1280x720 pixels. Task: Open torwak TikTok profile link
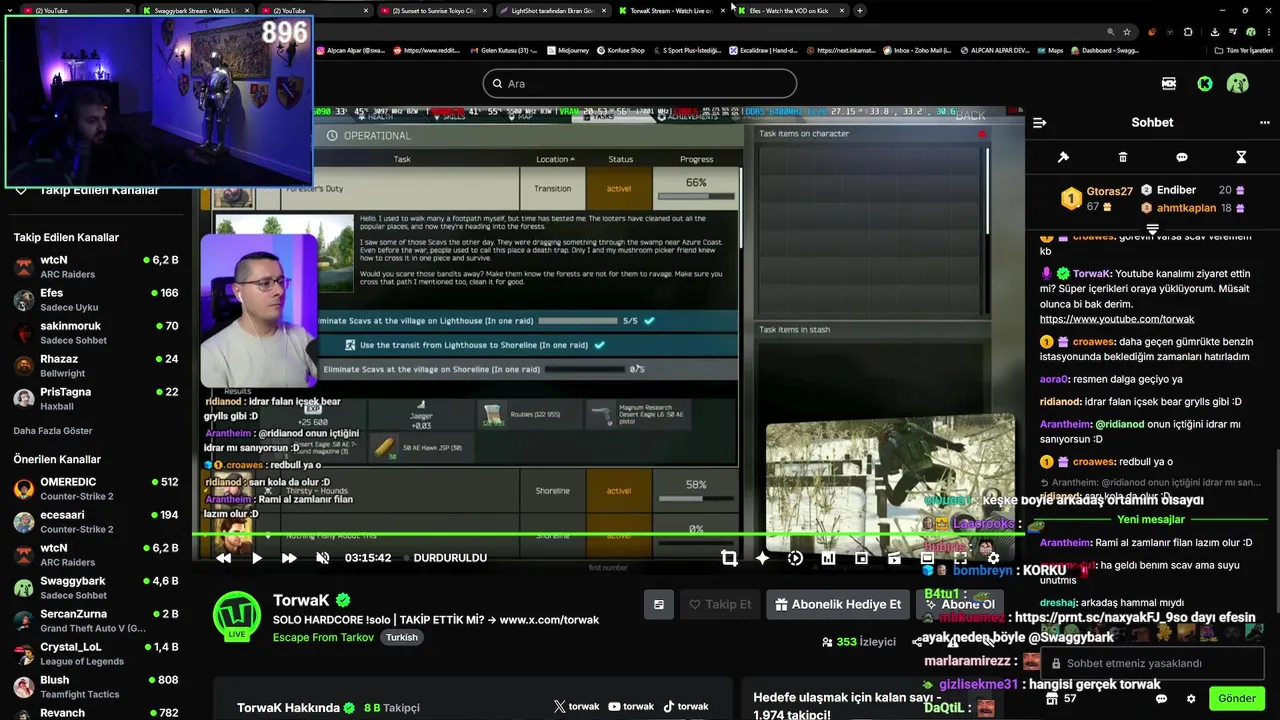[686, 706]
